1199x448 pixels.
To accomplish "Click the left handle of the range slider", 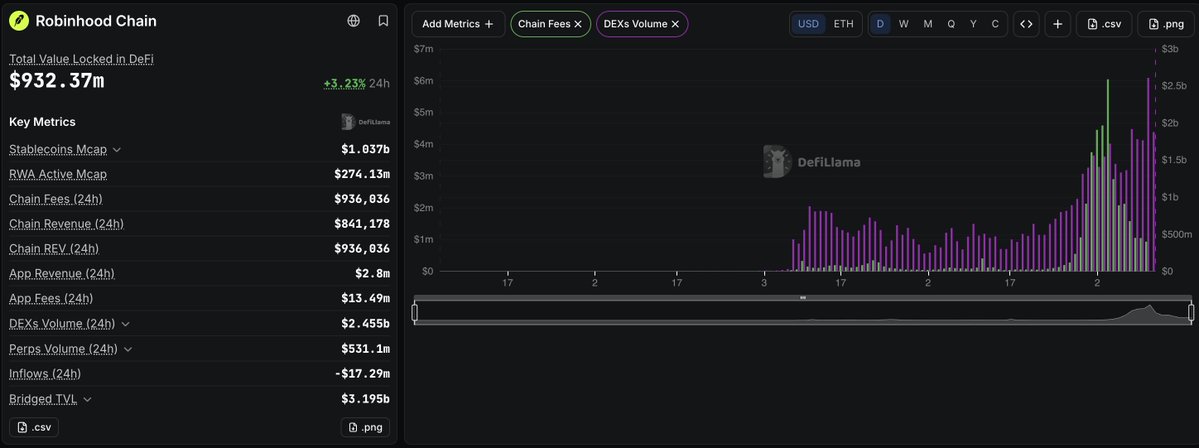I will pyautogui.click(x=415, y=312).
